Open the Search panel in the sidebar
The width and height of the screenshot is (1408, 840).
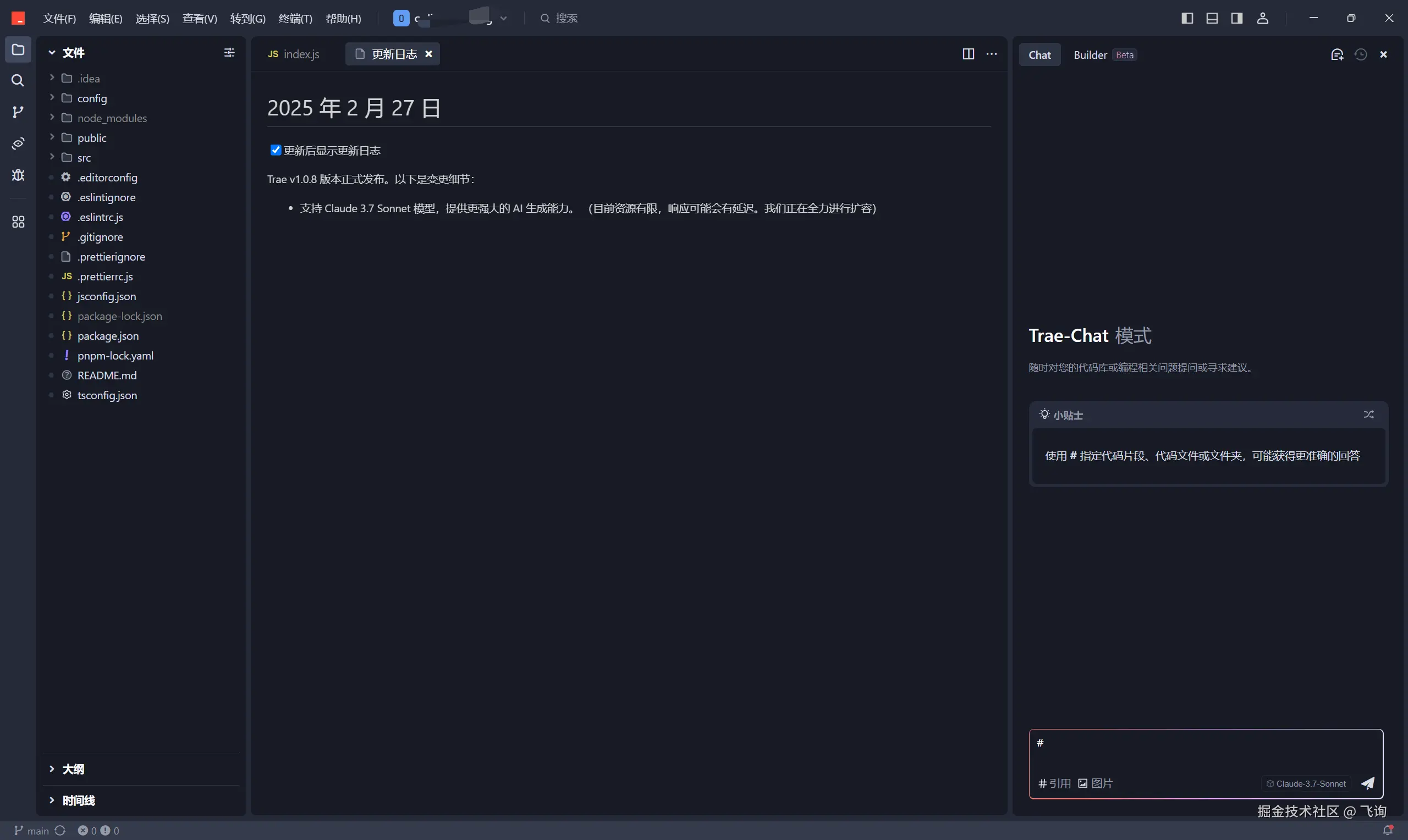tap(18, 81)
